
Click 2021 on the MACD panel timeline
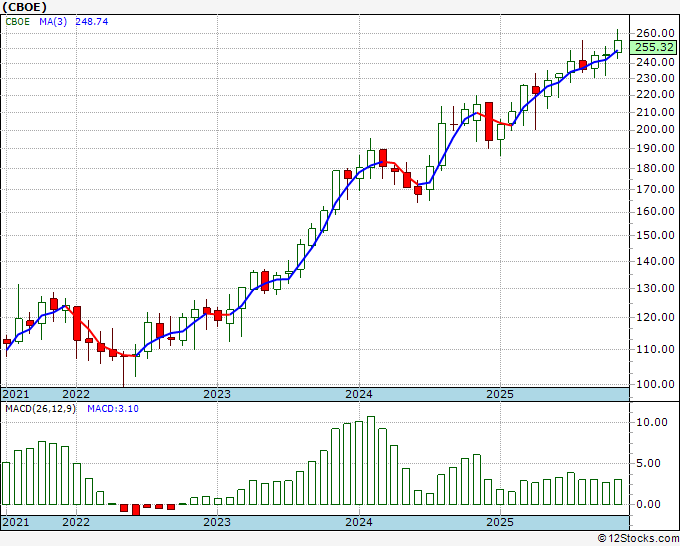click(15, 522)
